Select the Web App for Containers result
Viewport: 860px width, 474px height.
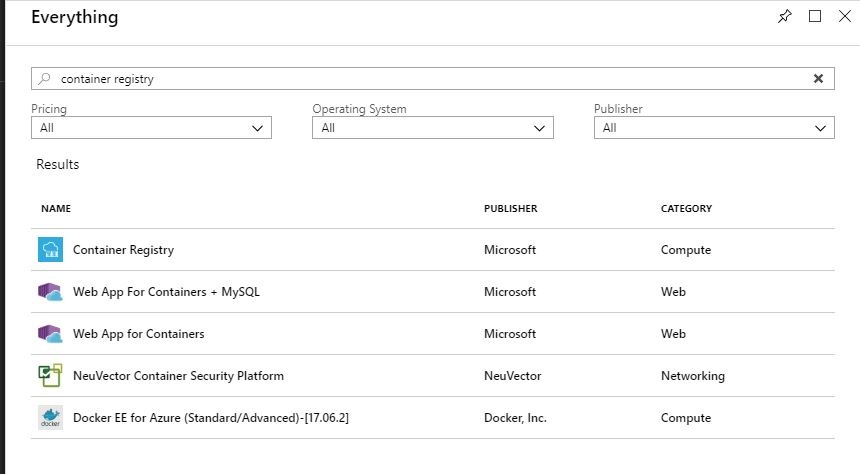[433, 334]
